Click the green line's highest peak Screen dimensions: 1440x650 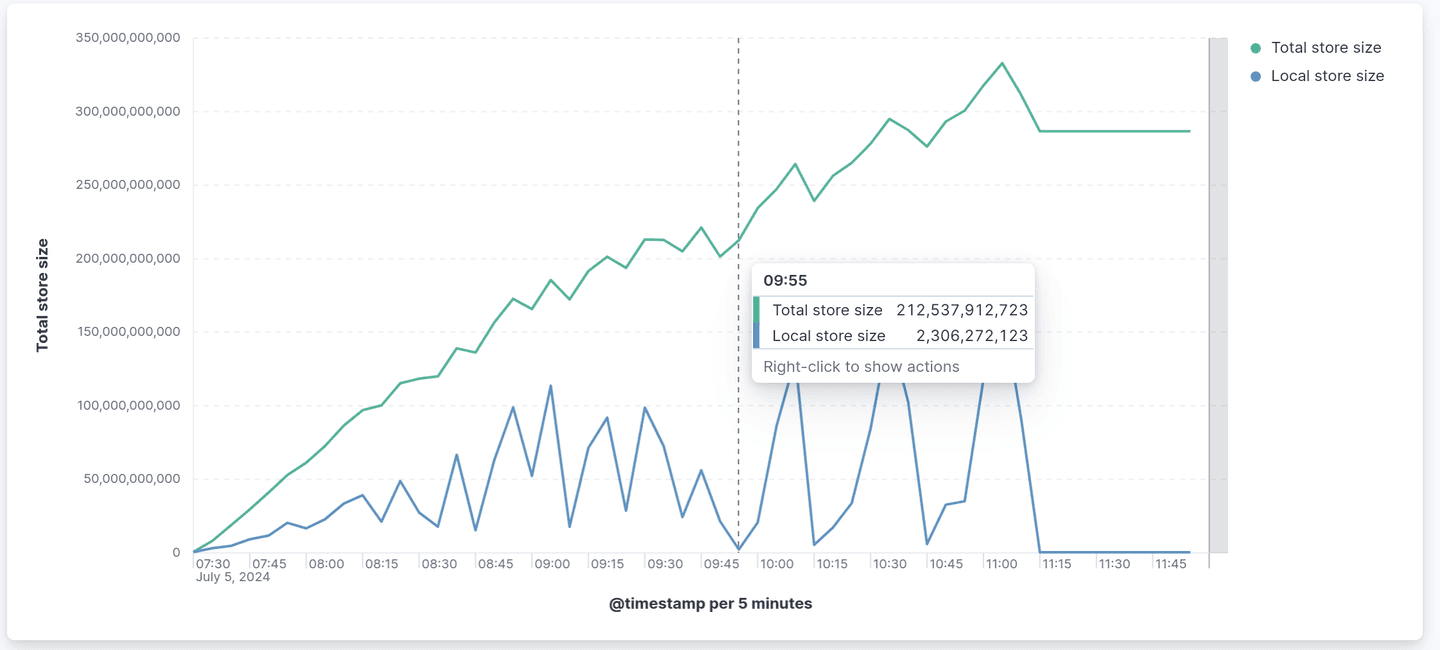click(x=1002, y=63)
